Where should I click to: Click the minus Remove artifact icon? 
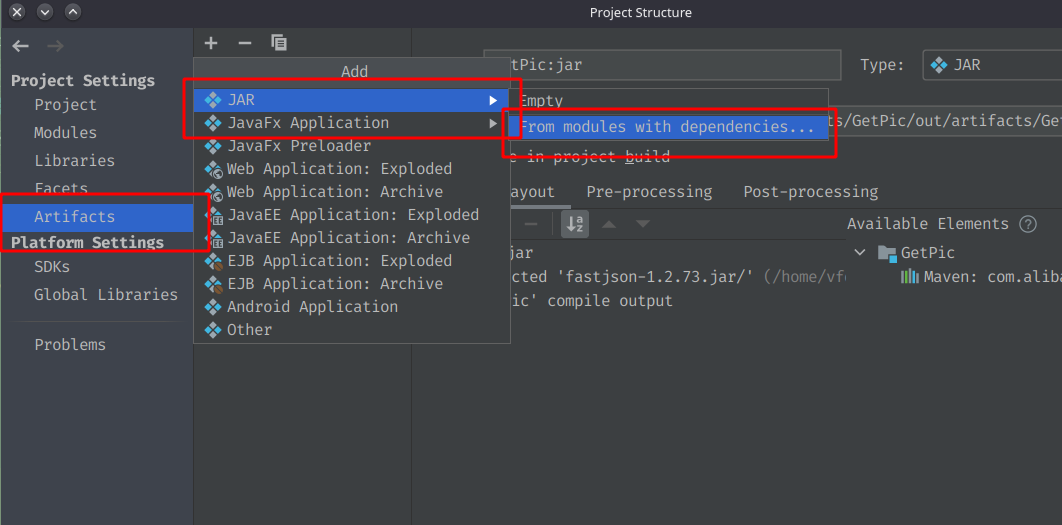[245, 43]
